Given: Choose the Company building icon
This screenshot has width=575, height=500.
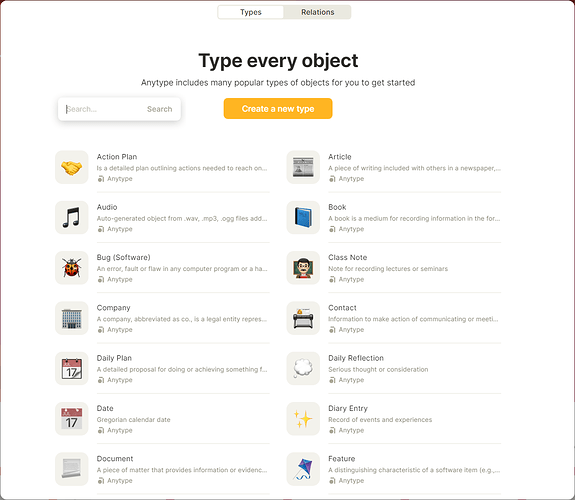Looking at the screenshot, I should point(72,318).
